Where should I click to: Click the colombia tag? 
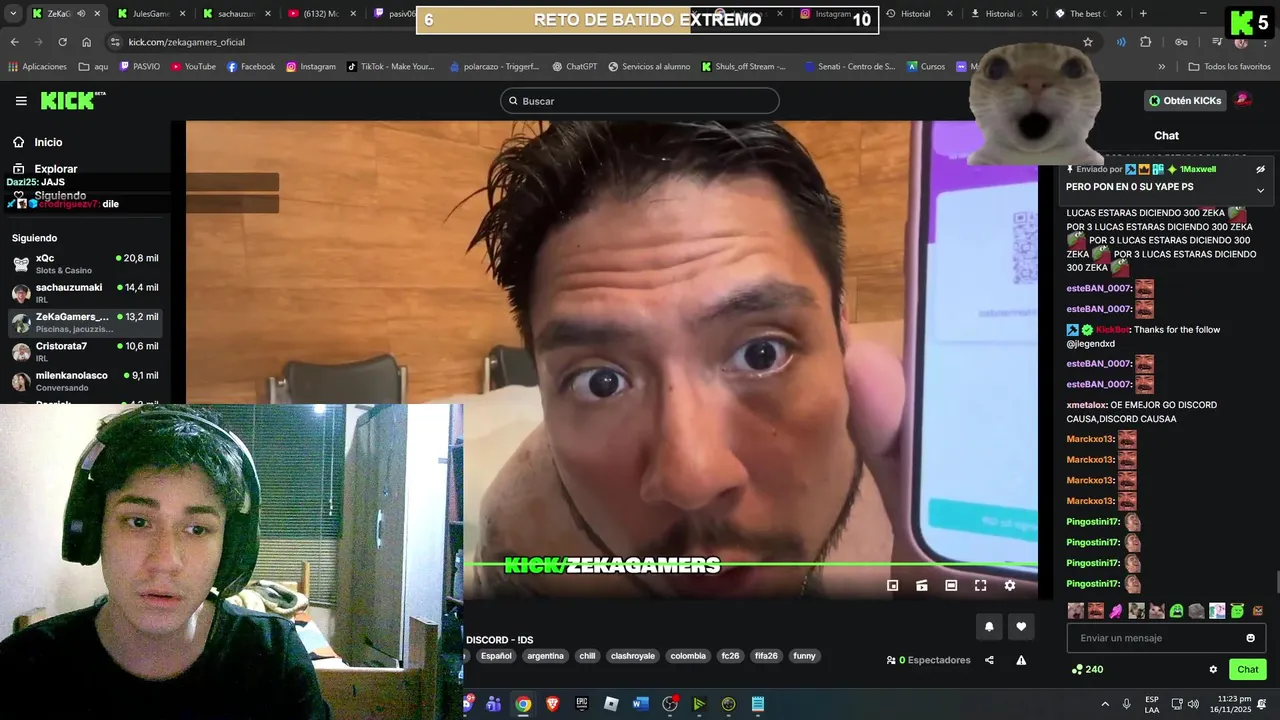point(688,656)
